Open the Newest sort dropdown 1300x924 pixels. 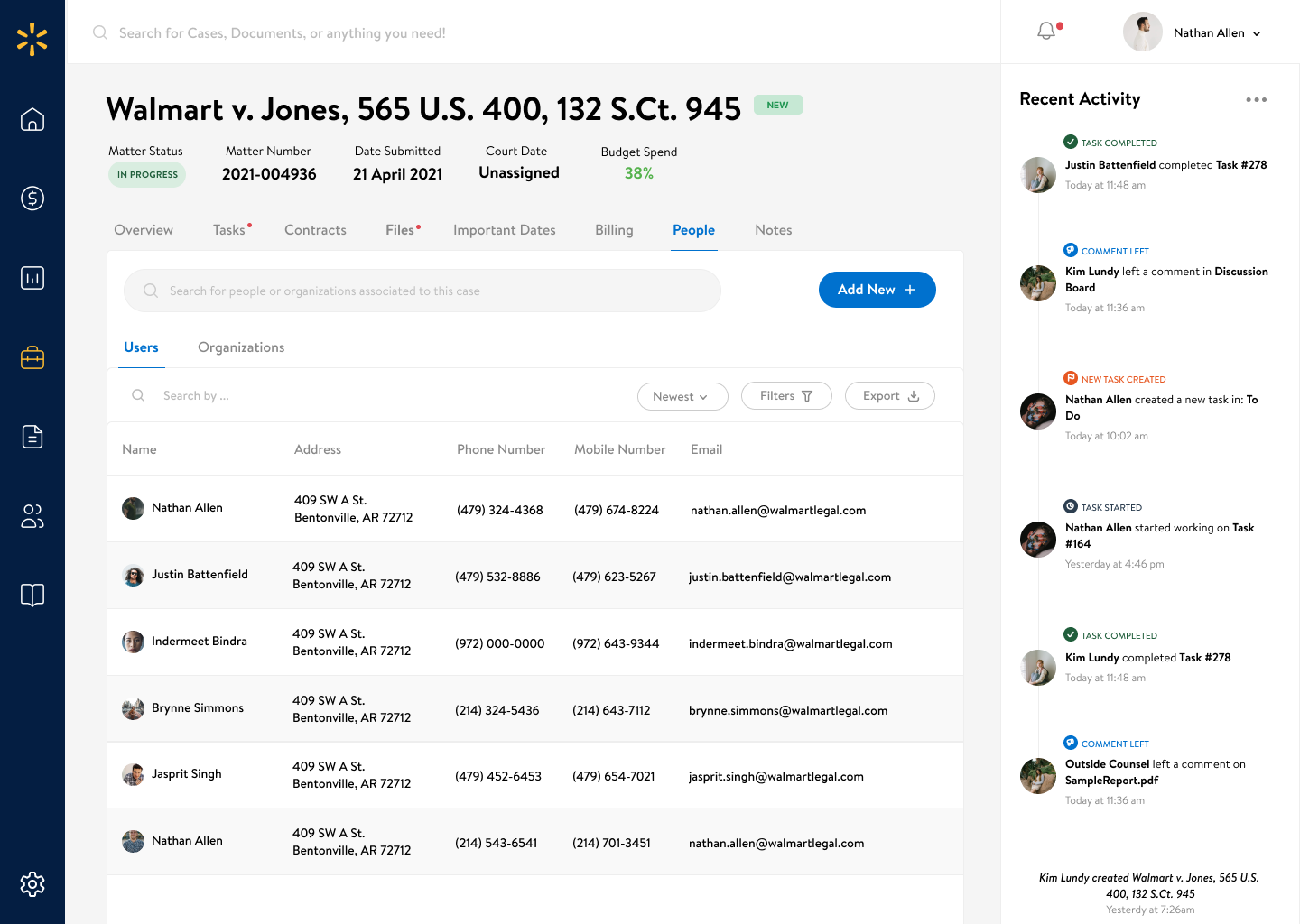click(x=682, y=396)
